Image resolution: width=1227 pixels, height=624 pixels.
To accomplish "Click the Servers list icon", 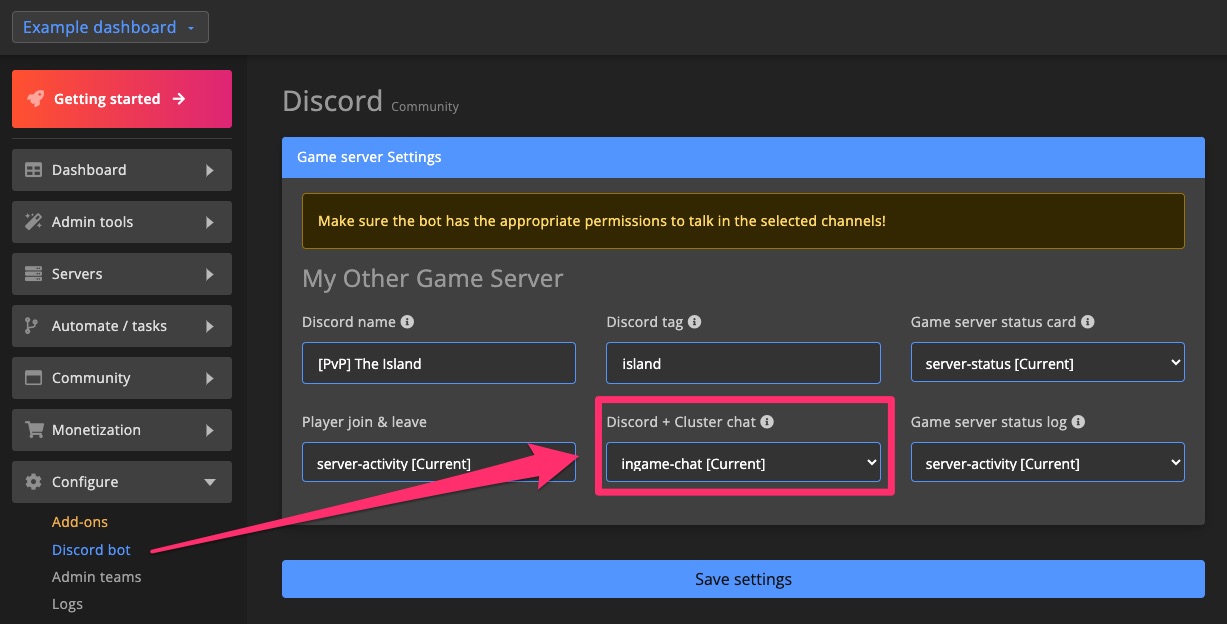I will coord(35,274).
